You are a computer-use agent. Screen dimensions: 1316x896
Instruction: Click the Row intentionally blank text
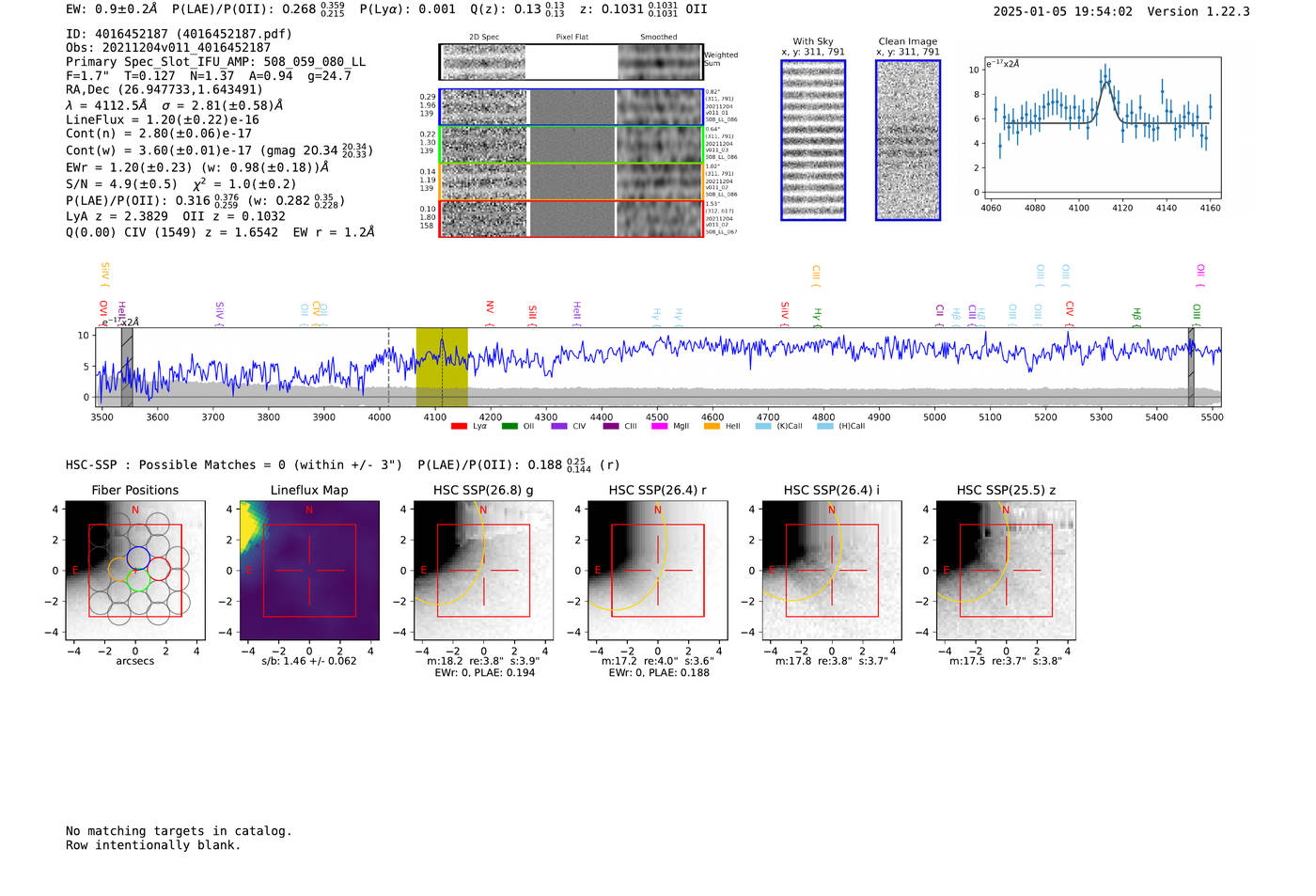click(153, 845)
